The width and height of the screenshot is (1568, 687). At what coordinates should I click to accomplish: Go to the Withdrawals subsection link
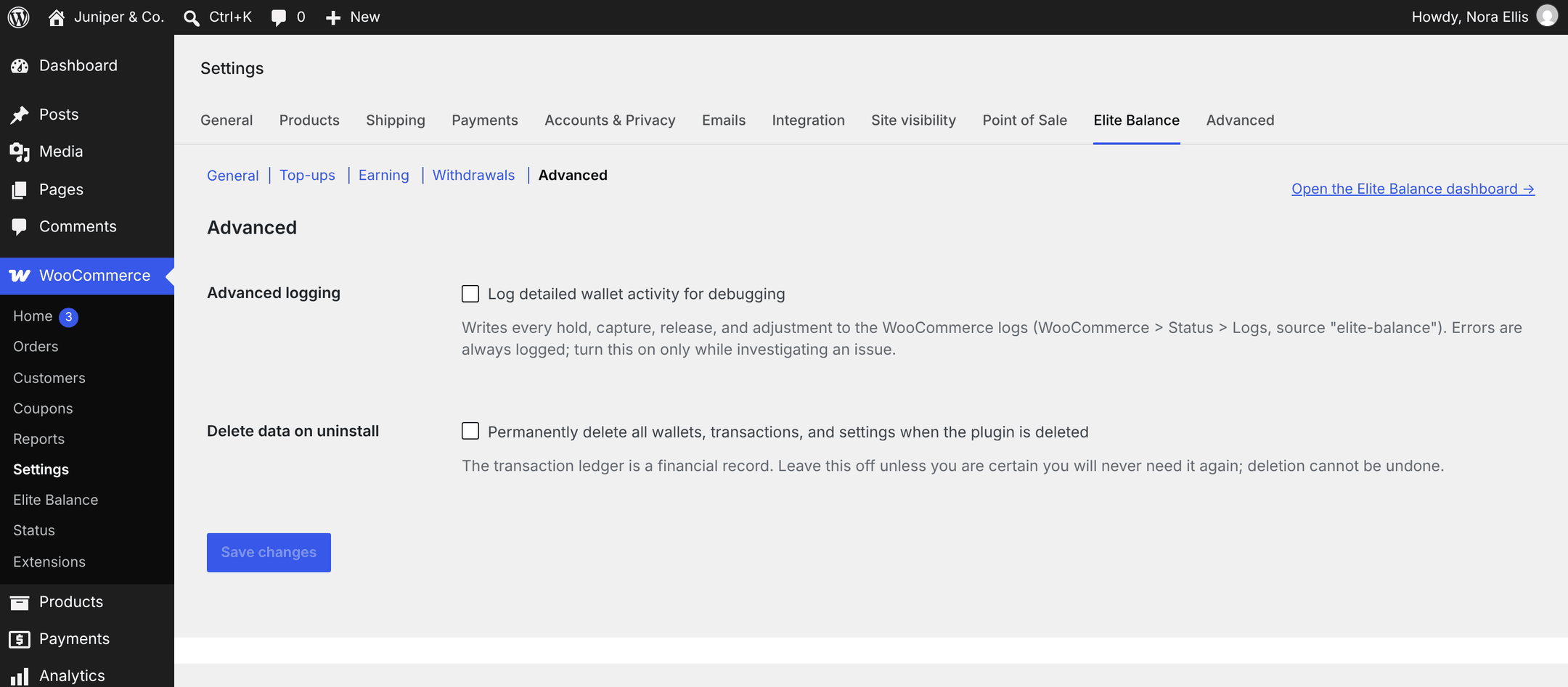[473, 176]
